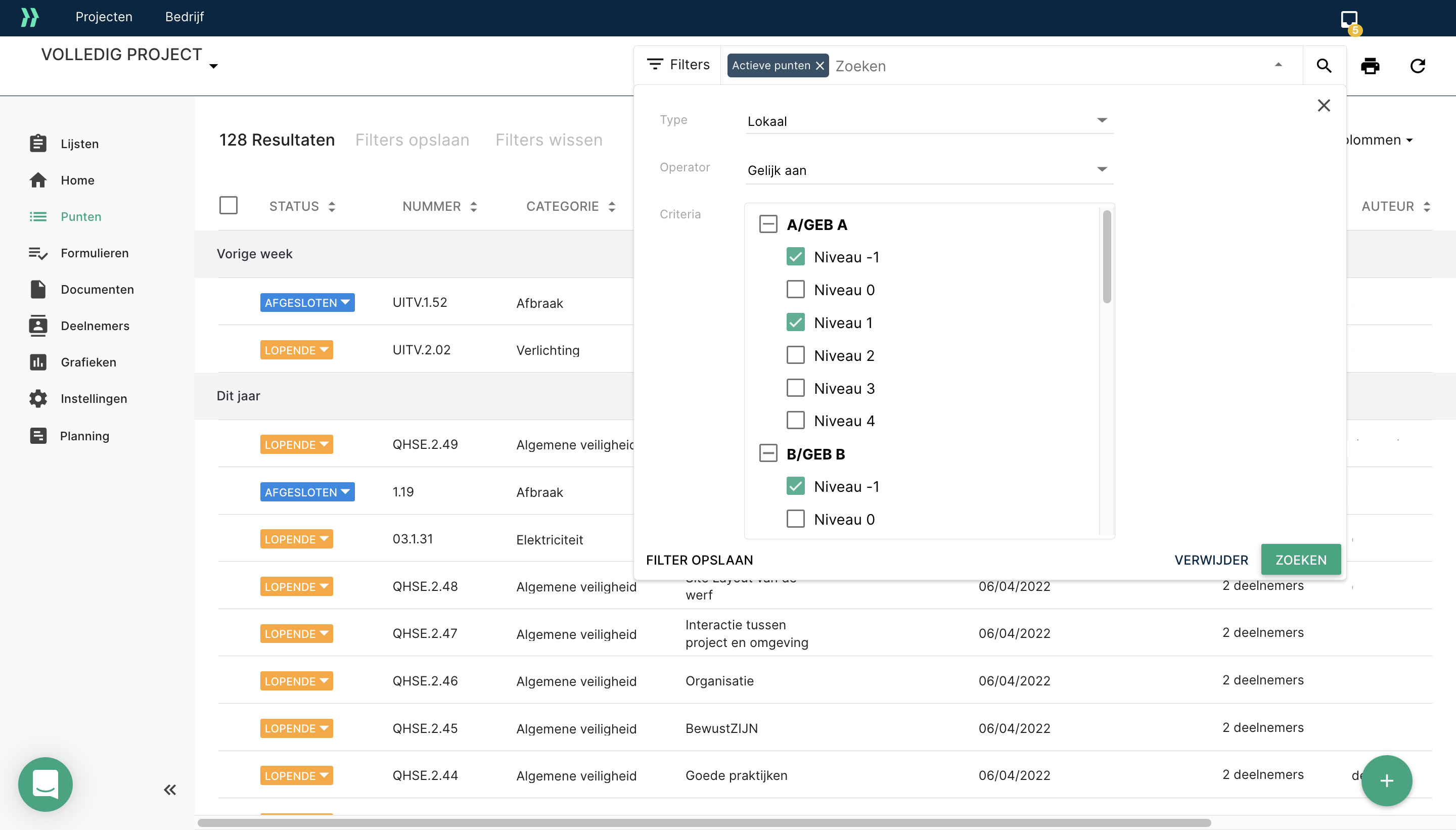Click Filters opslaan link

[412, 140]
